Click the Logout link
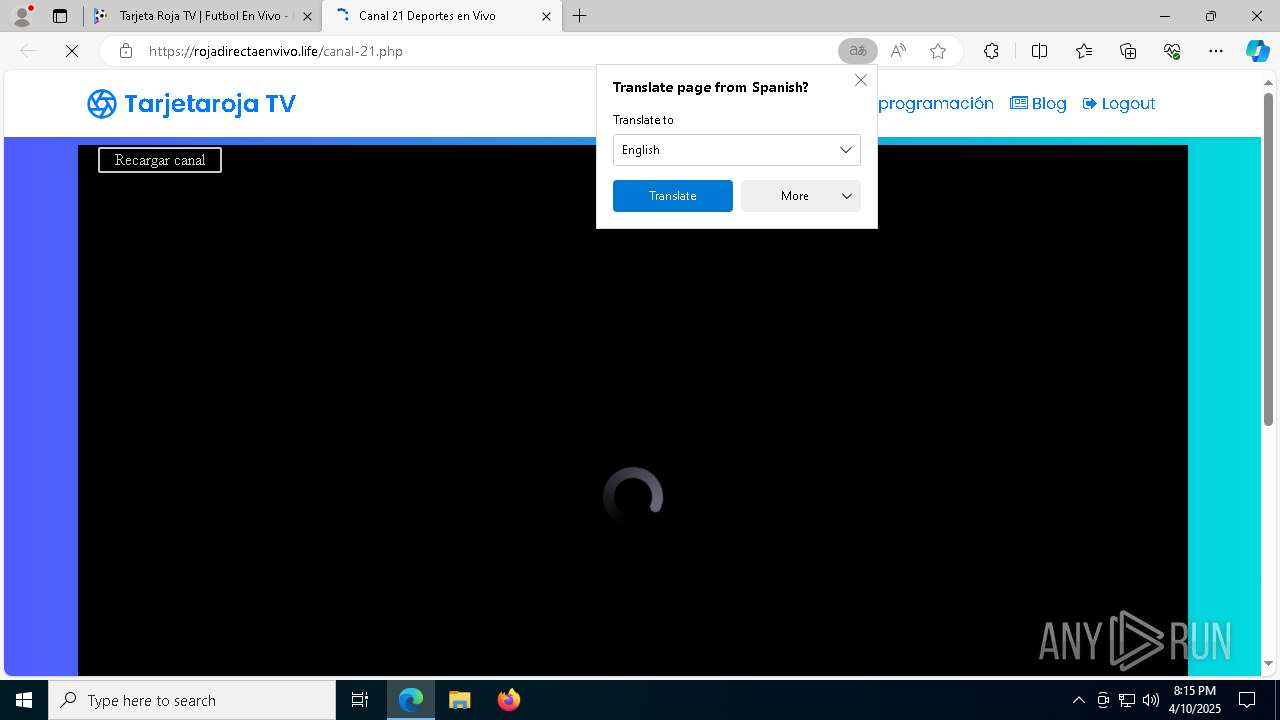The image size is (1280, 720). (x=1119, y=103)
